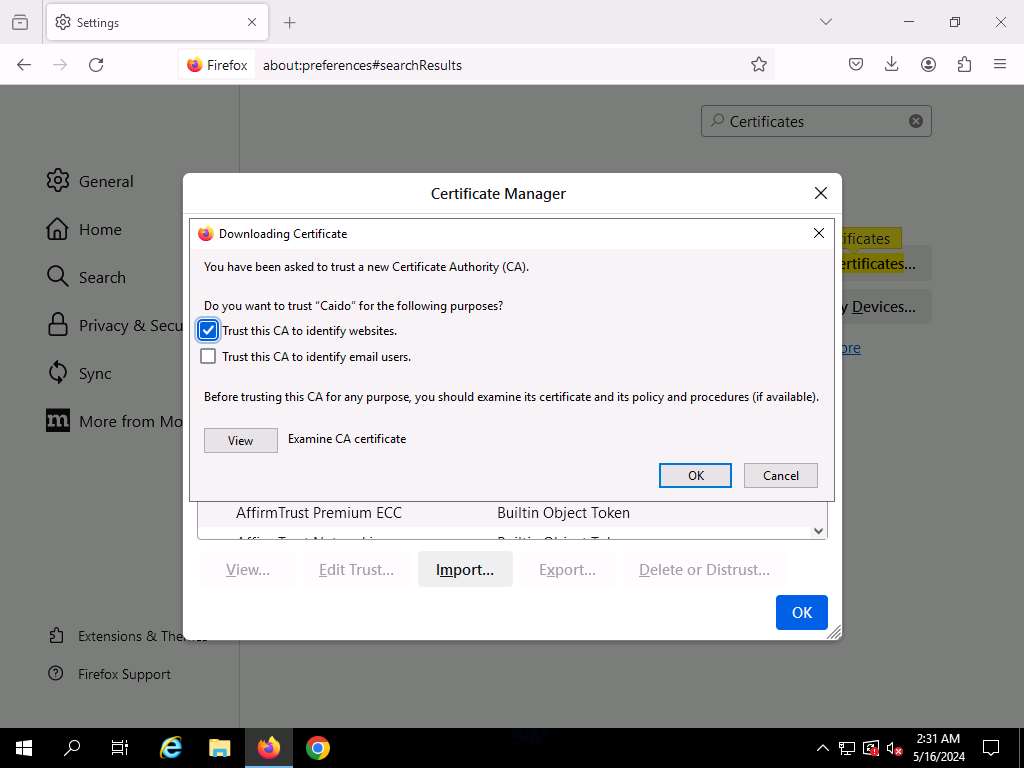Enable Trust this CA for email users
The height and width of the screenshot is (768, 1024).
[208, 357]
